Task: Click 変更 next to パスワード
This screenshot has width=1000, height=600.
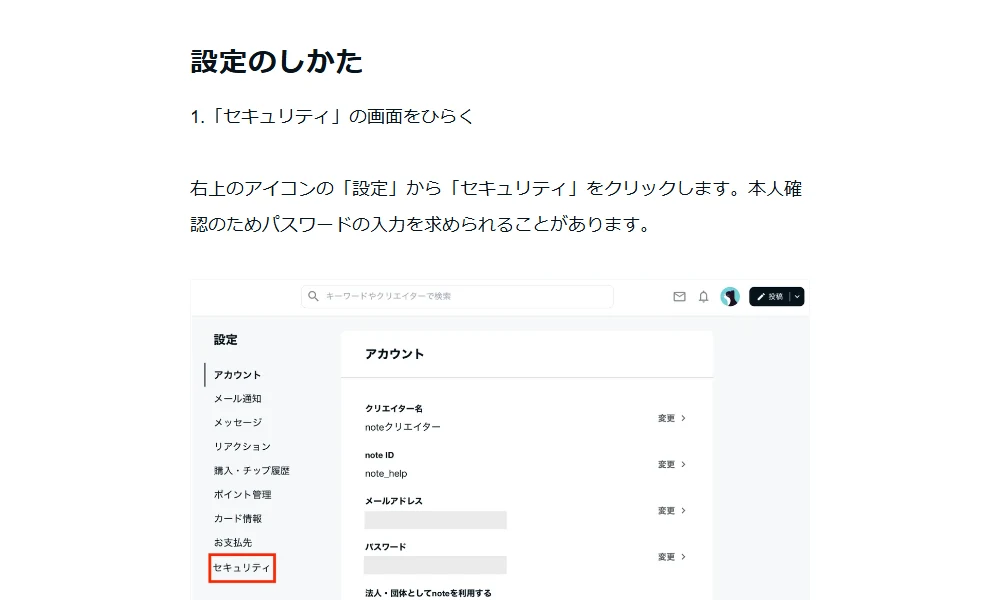Action: coord(672,557)
